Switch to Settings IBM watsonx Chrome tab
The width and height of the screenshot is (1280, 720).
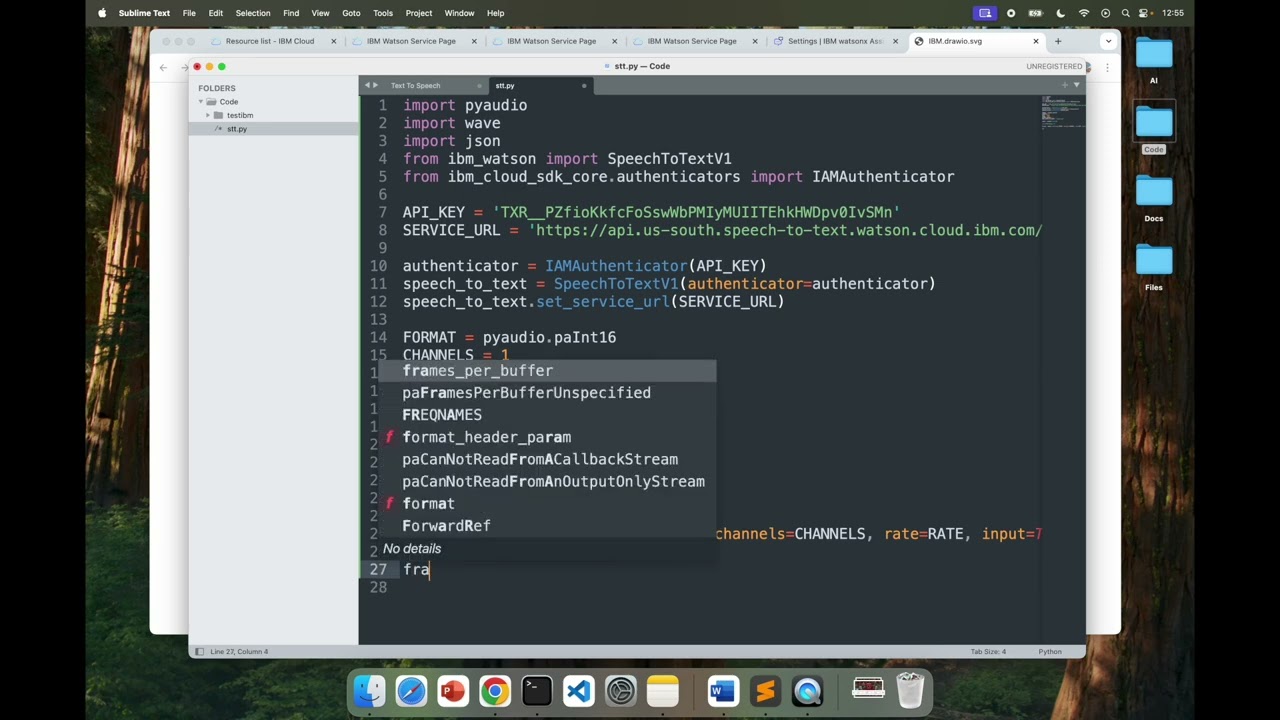pyautogui.click(x=835, y=41)
